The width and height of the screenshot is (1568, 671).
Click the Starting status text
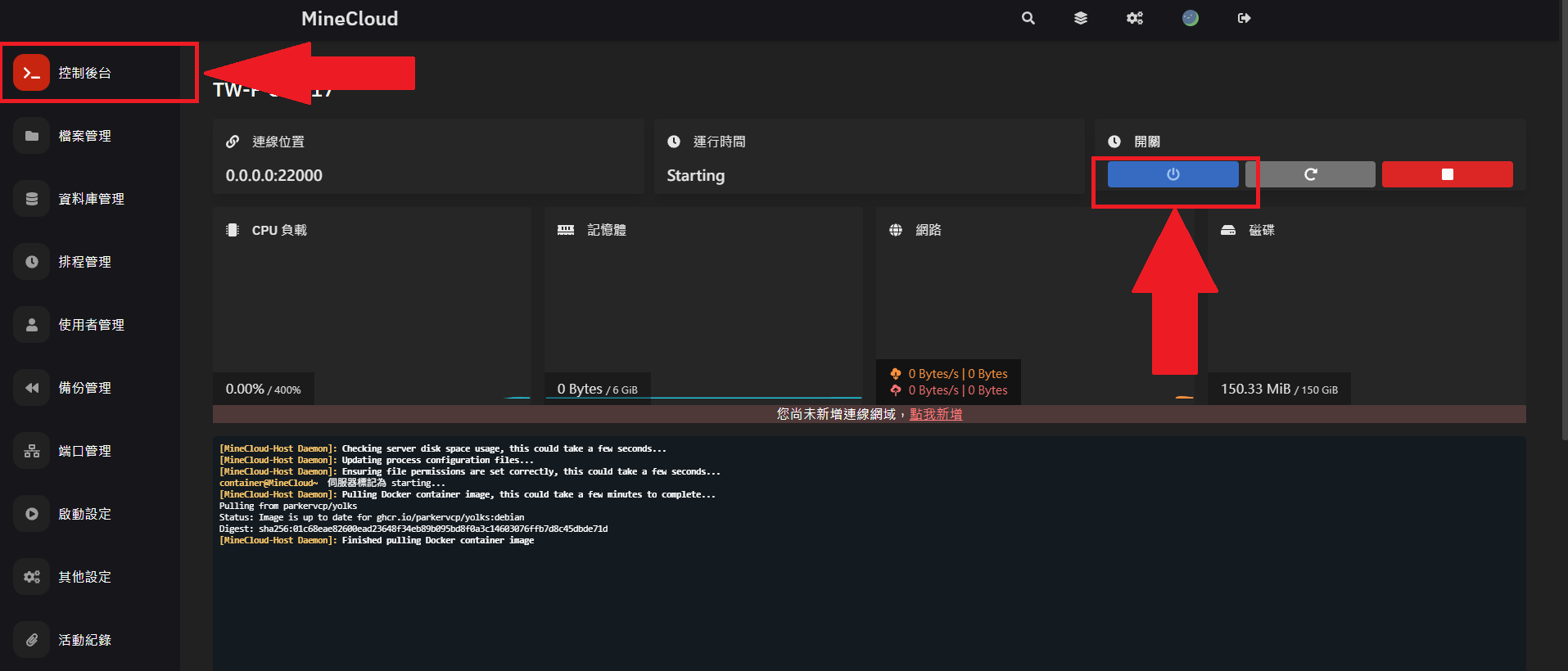(x=696, y=175)
